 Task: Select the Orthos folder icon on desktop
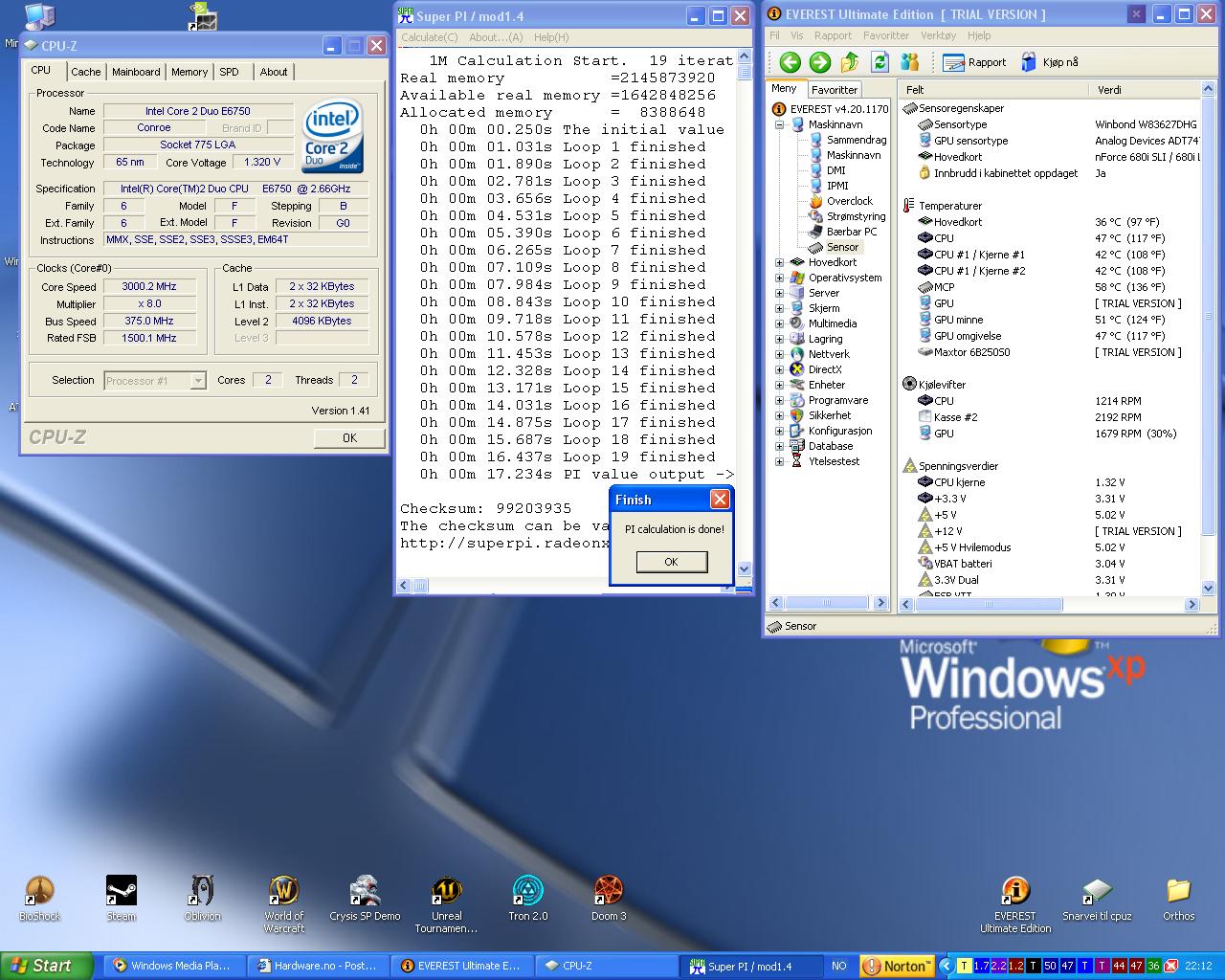tap(1178, 898)
